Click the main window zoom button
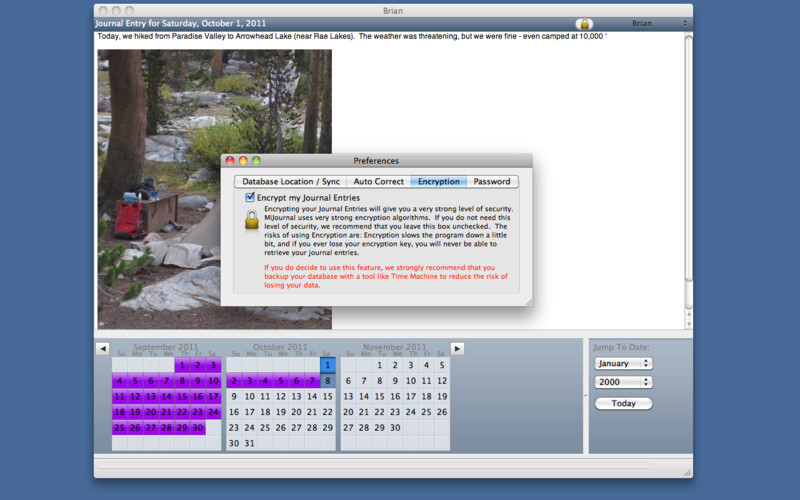Screen dimensions: 800x500 (130, 10)
